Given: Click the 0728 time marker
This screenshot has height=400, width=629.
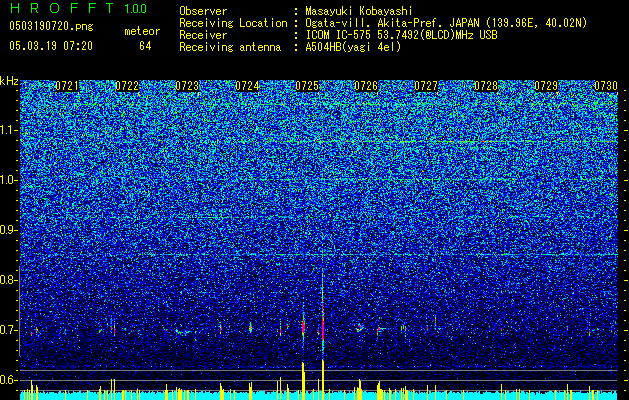Looking at the screenshot, I should click(486, 86).
